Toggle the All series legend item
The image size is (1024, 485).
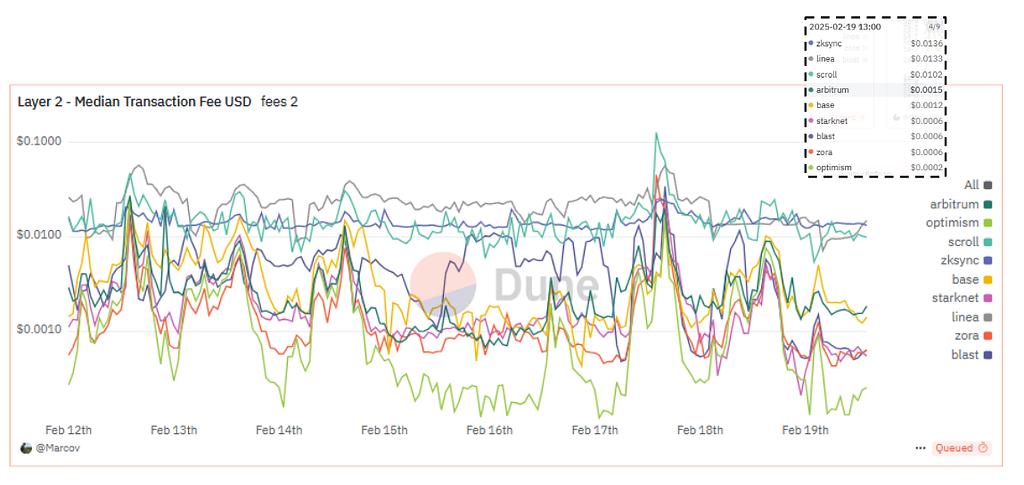pos(978,185)
